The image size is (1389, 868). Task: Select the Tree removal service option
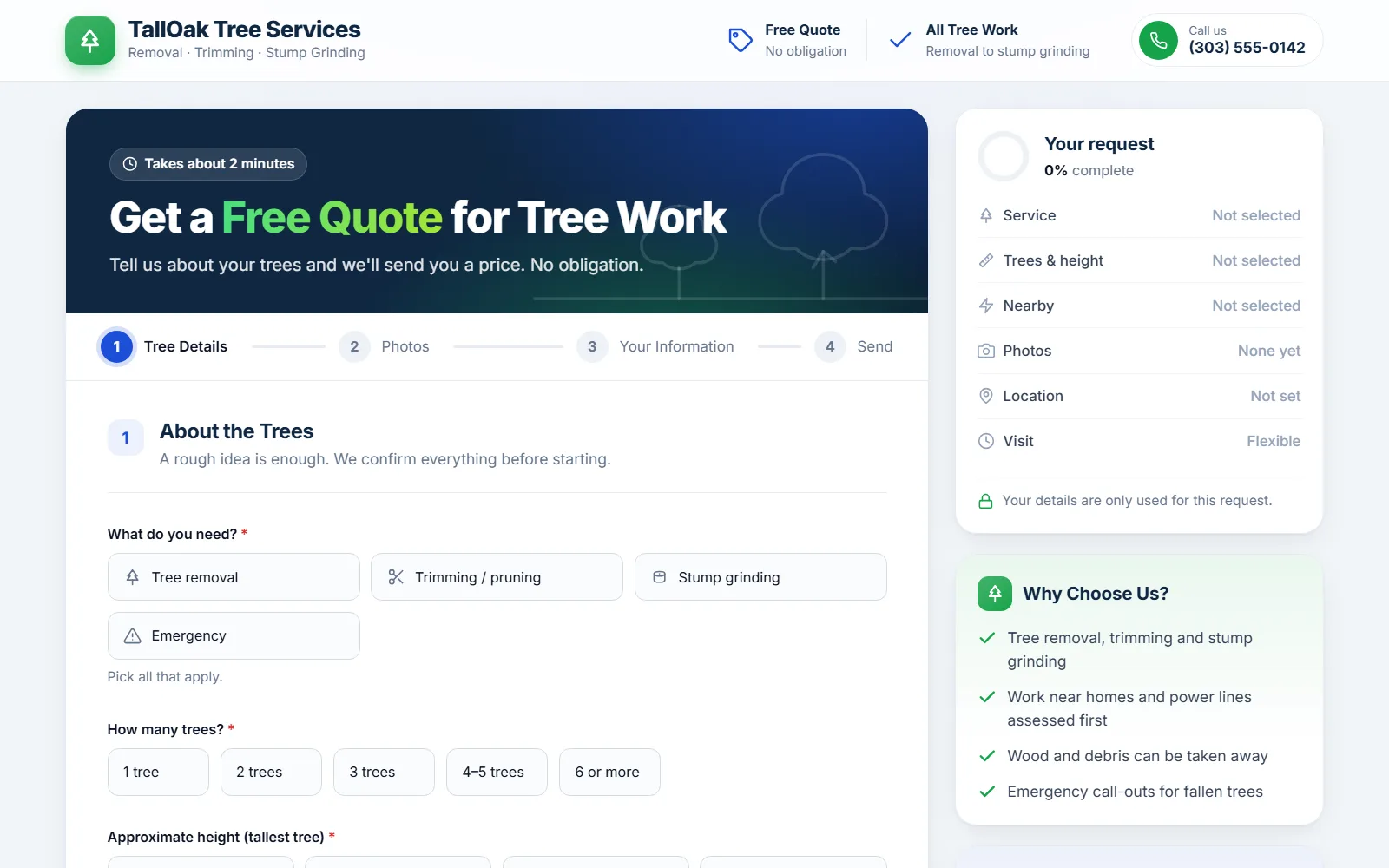tap(234, 577)
